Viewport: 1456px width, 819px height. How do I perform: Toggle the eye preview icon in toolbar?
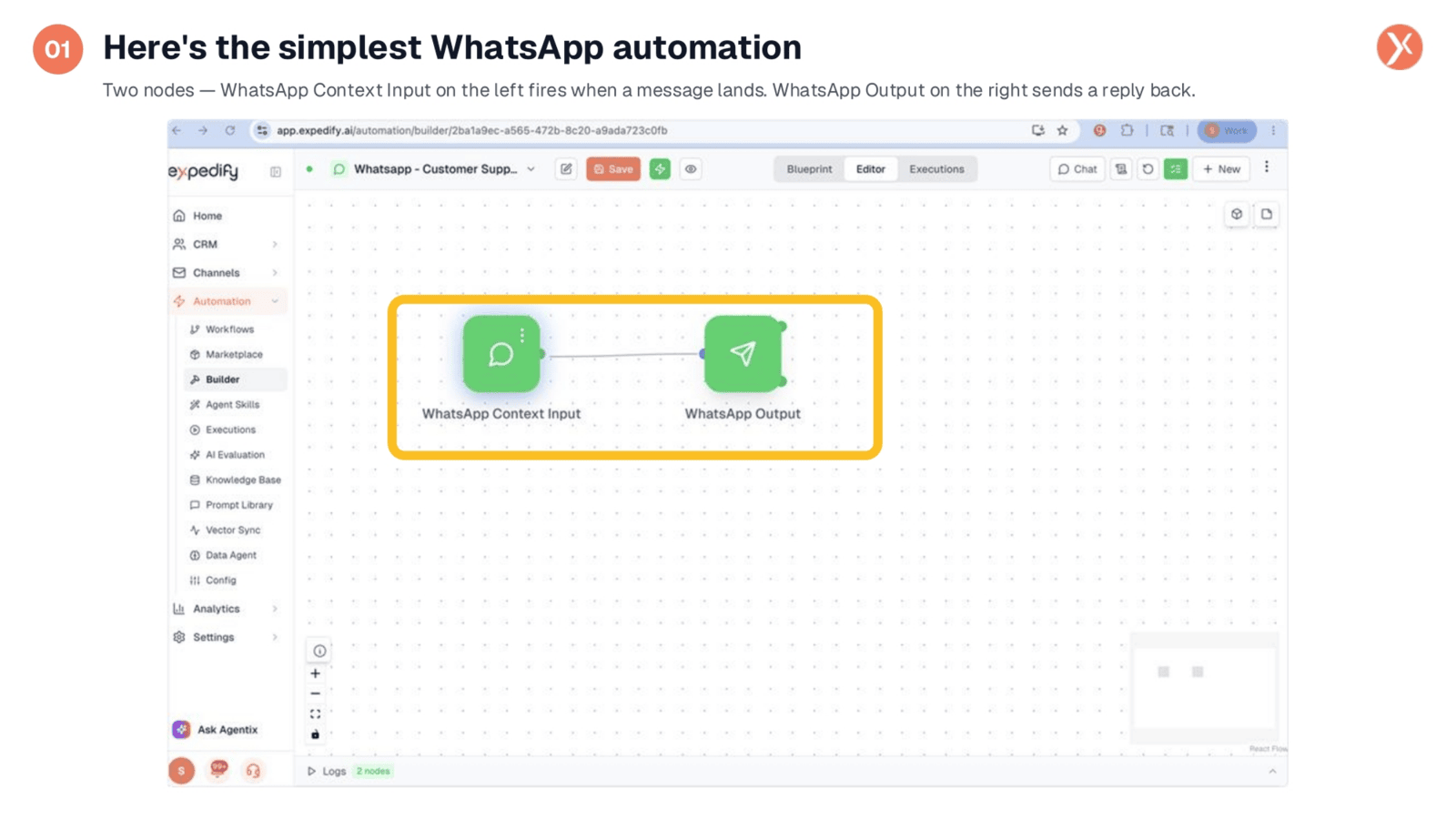click(x=691, y=169)
